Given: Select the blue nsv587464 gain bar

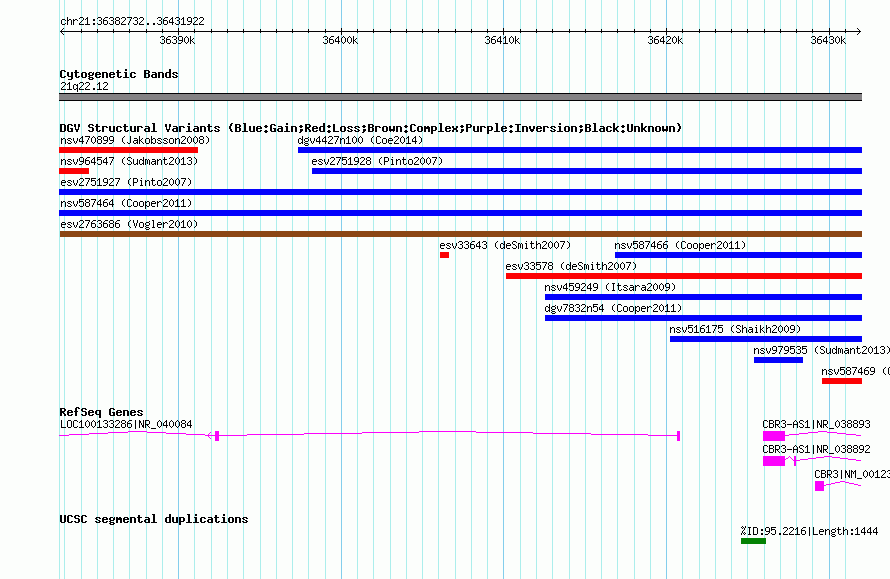Looking at the screenshot, I should tap(460, 213).
